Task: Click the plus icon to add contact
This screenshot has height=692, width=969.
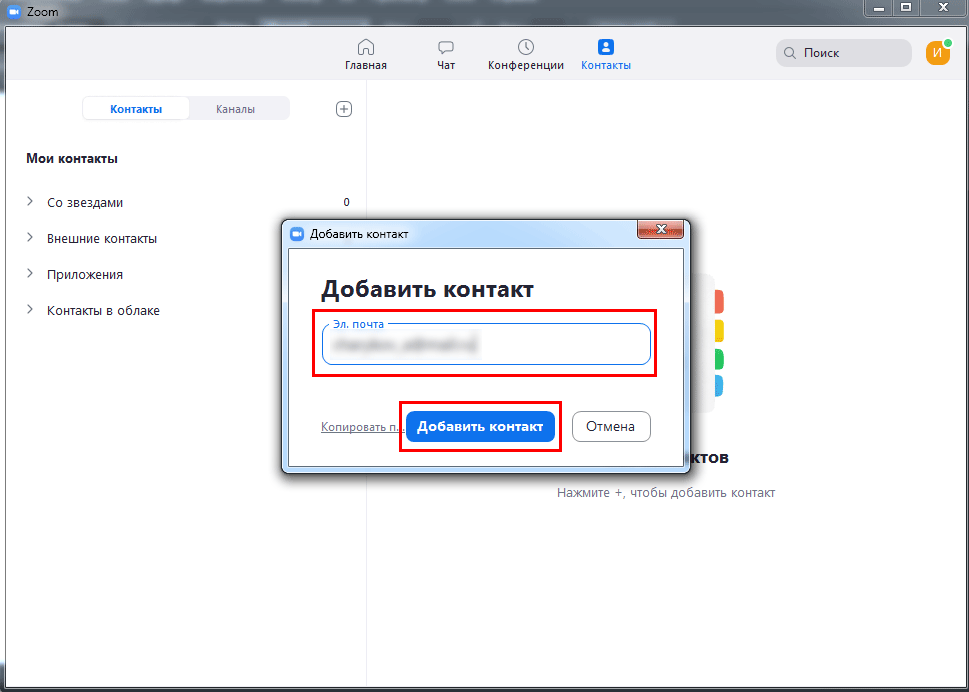Action: click(x=344, y=109)
